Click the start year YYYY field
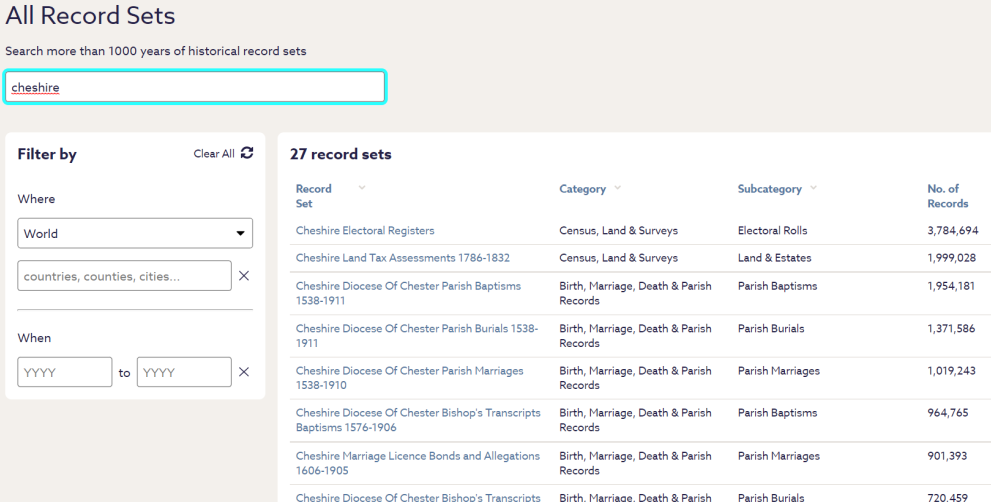The width and height of the screenshot is (991, 502). click(x=64, y=372)
